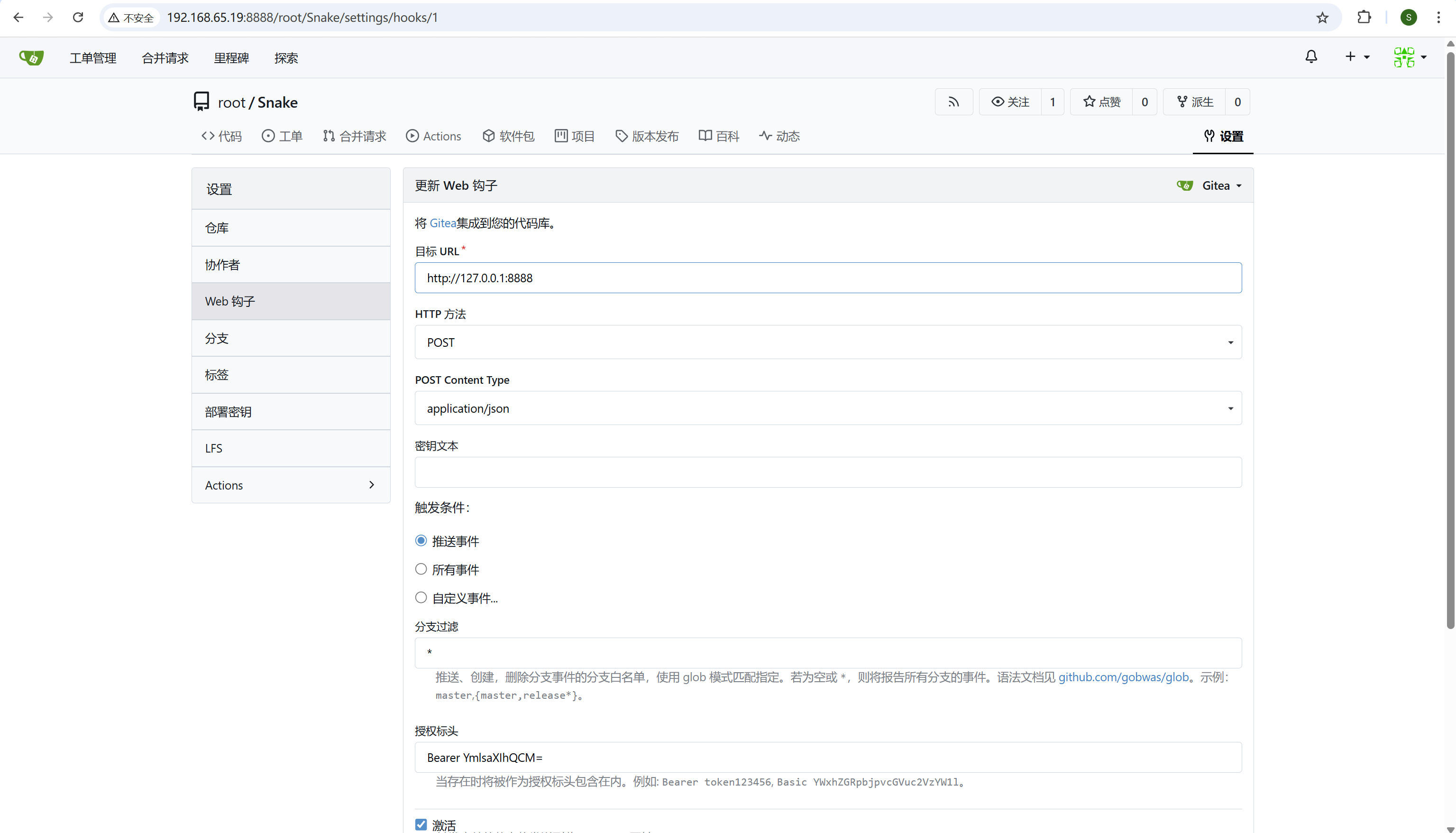The image size is (1456, 833).
Task: Select 自定义事件 radio option
Action: point(421,597)
